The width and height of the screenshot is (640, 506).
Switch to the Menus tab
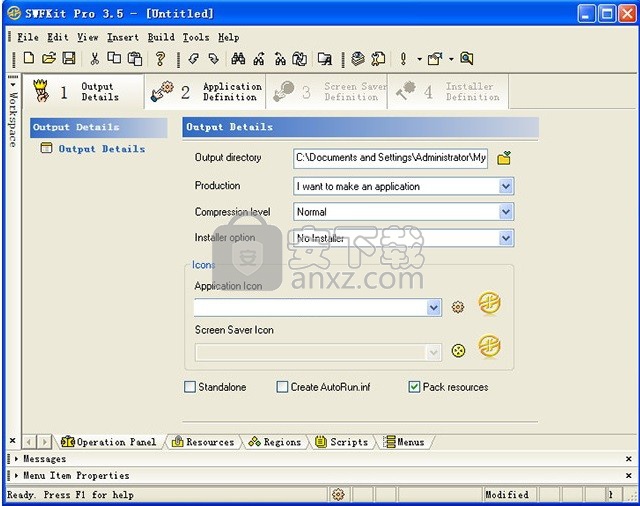(404, 442)
